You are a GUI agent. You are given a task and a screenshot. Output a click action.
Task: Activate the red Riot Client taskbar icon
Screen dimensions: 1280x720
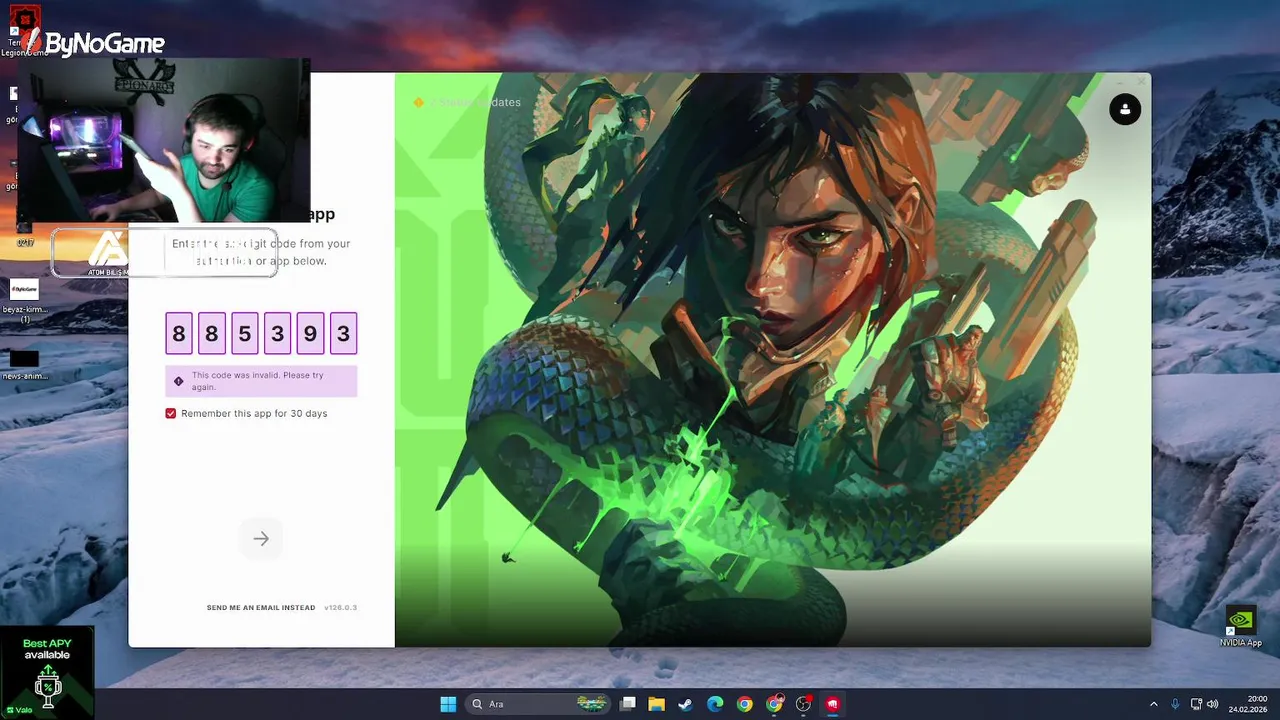point(832,704)
